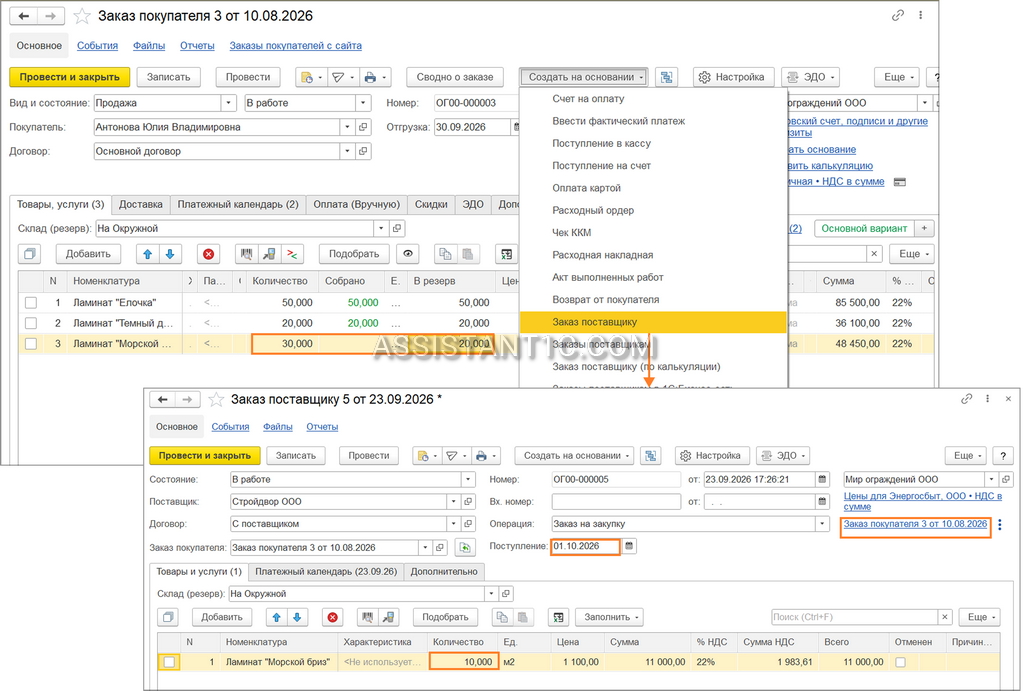Choose "Заказ поставщику" from the menu
This screenshot has width=1024, height=691.
coord(653,322)
